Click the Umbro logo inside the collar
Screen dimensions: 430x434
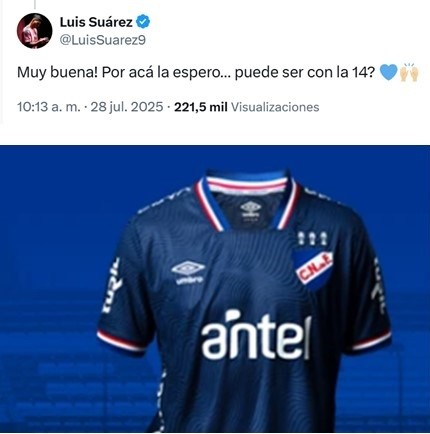point(251,210)
